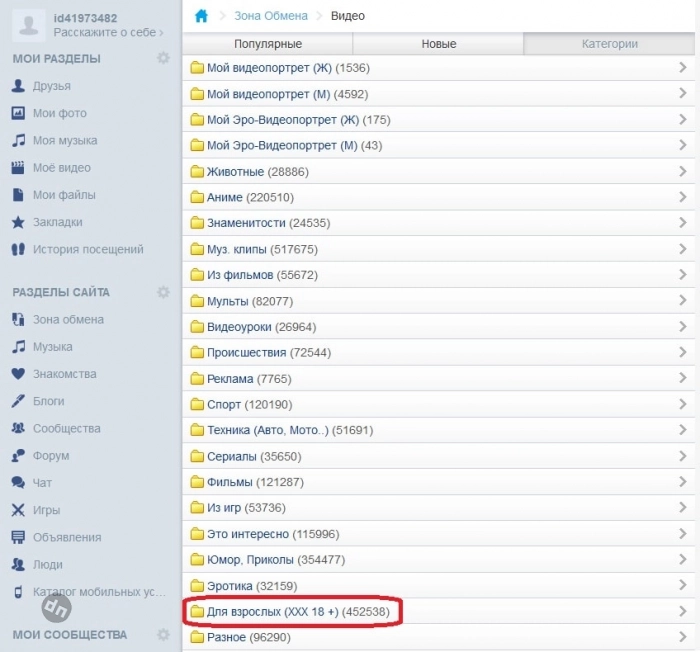Click the user avatar thumbnail
Image resolution: width=700 pixels, height=652 pixels.
click(x=29, y=25)
